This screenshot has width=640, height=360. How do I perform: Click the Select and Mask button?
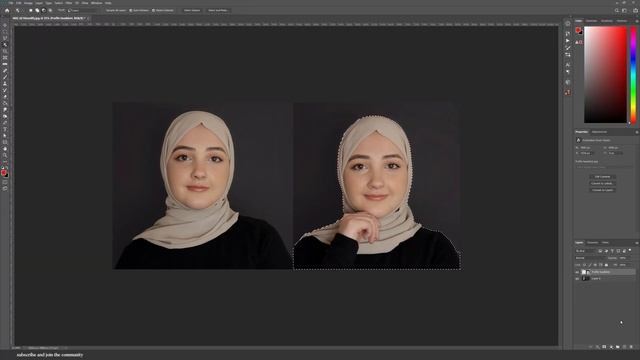(218, 10)
